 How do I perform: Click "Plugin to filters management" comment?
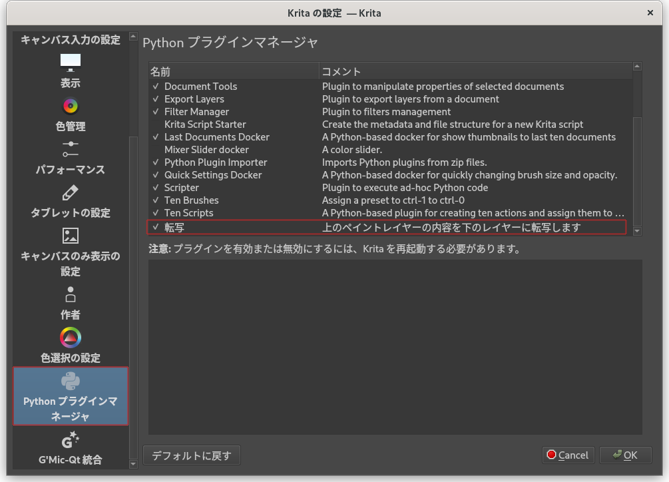pos(386,112)
